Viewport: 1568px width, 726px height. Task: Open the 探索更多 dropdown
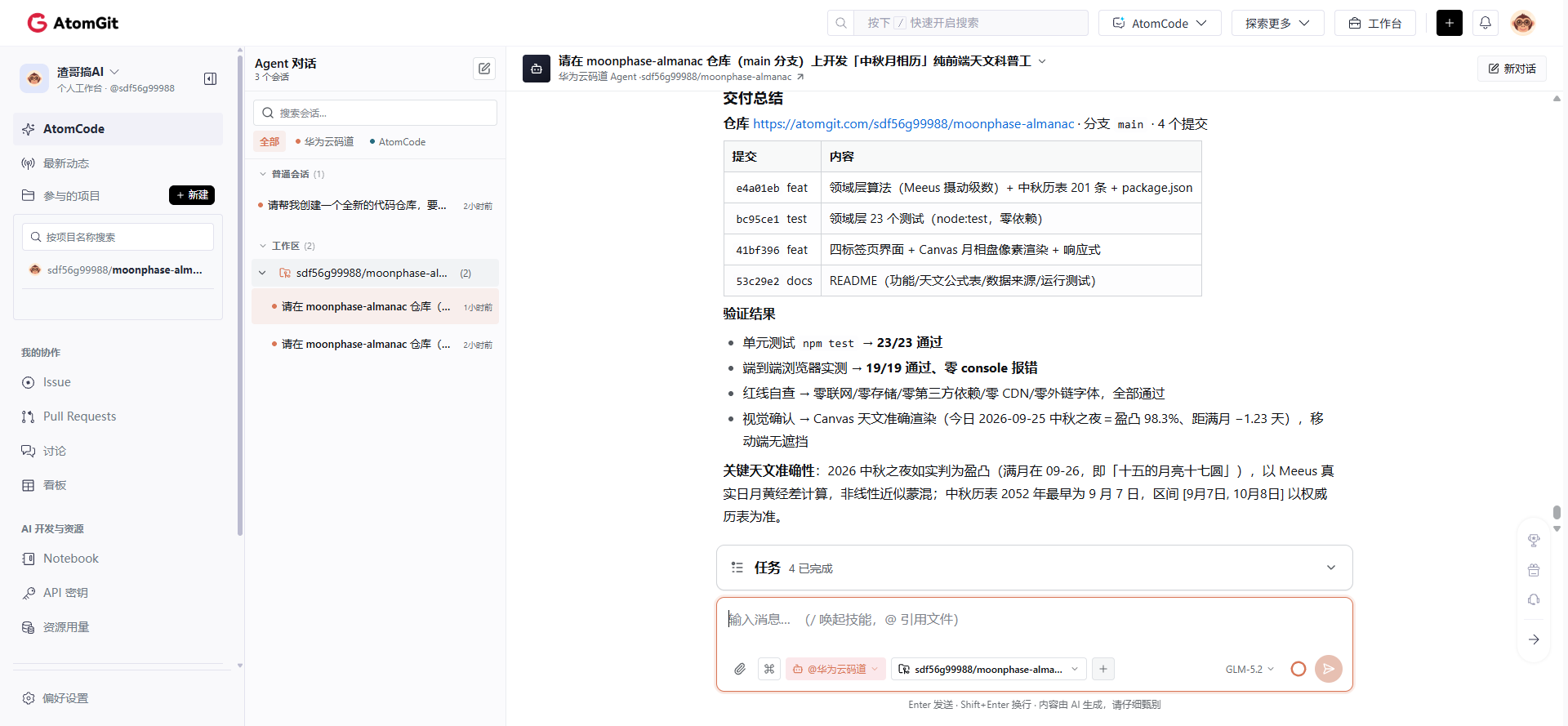pyautogui.click(x=1277, y=23)
